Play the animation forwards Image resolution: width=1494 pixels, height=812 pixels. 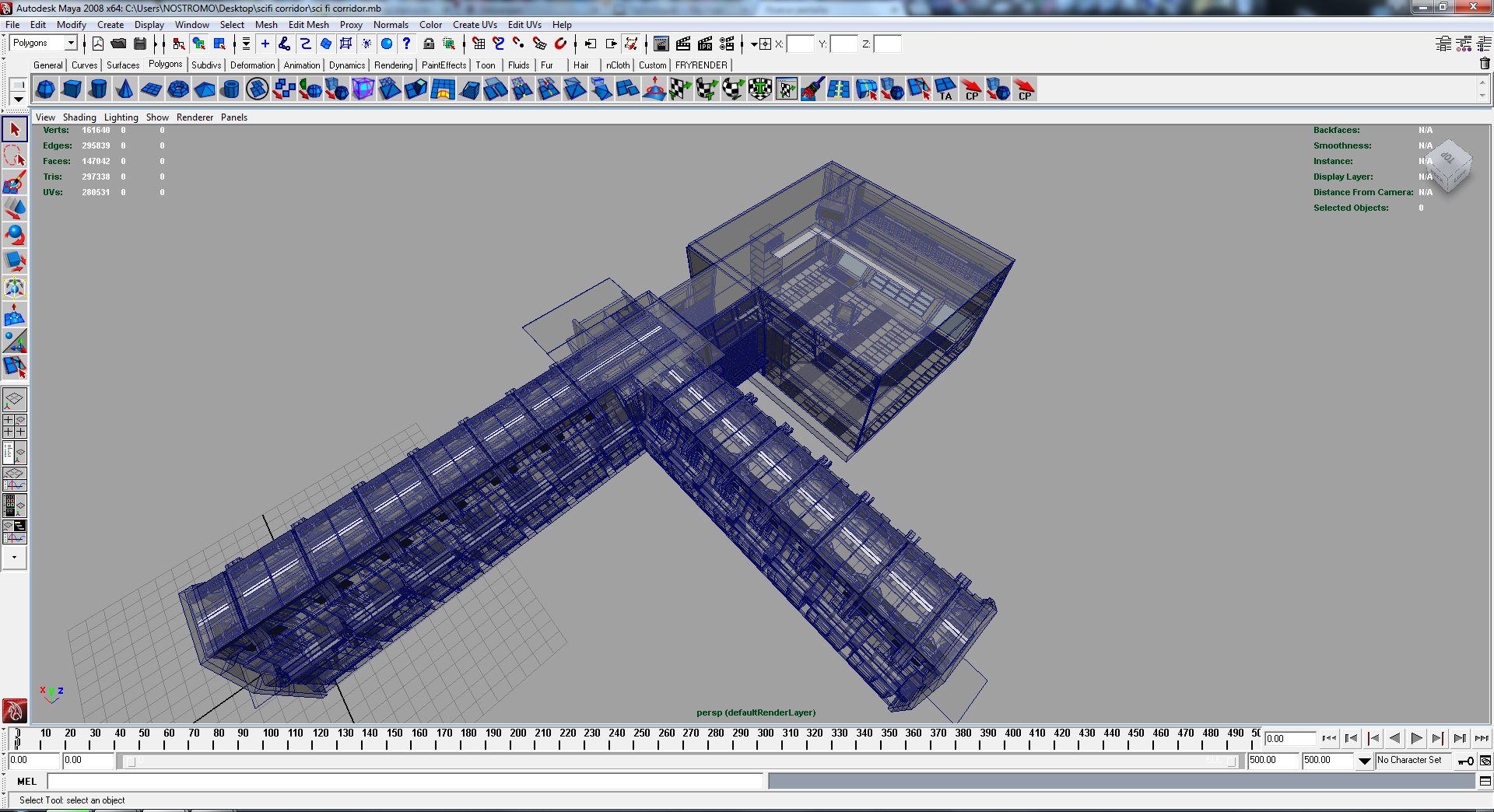pos(1416,738)
